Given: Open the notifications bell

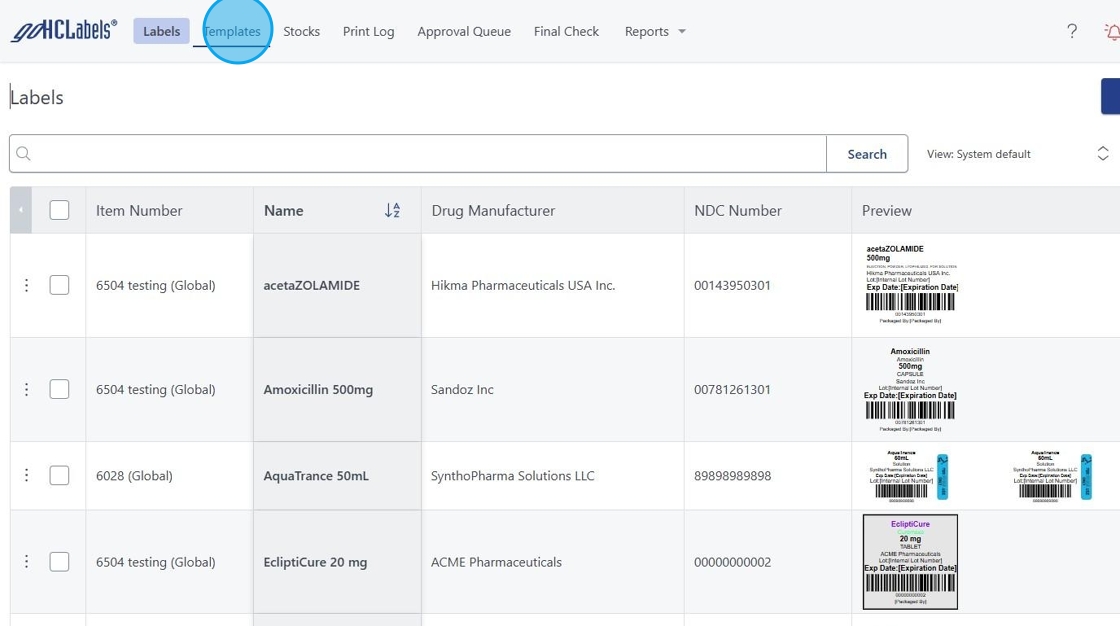Looking at the screenshot, I should click(1112, 32).
